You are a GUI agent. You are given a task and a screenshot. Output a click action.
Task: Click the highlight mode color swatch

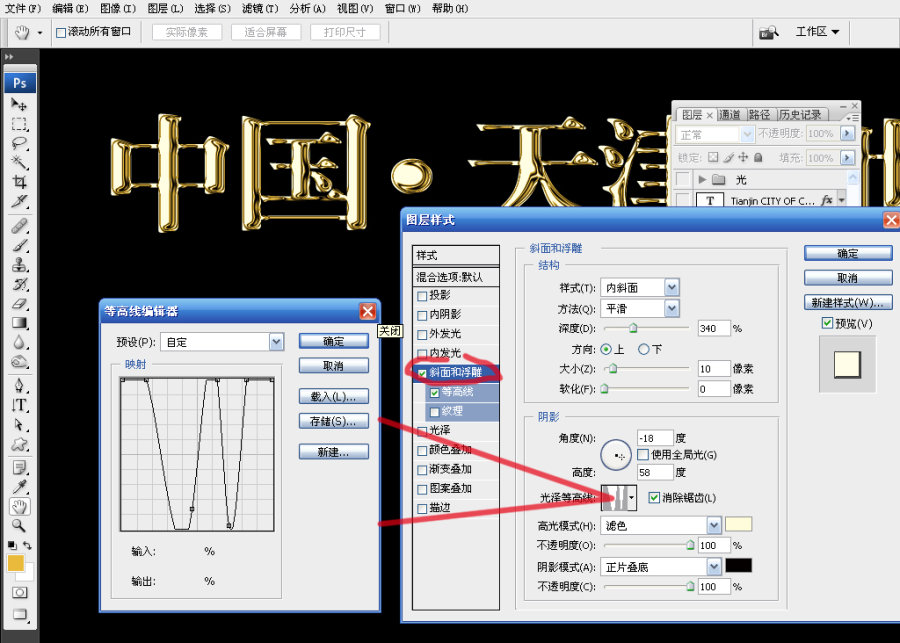pyautogui.click(x=738, y=525)
